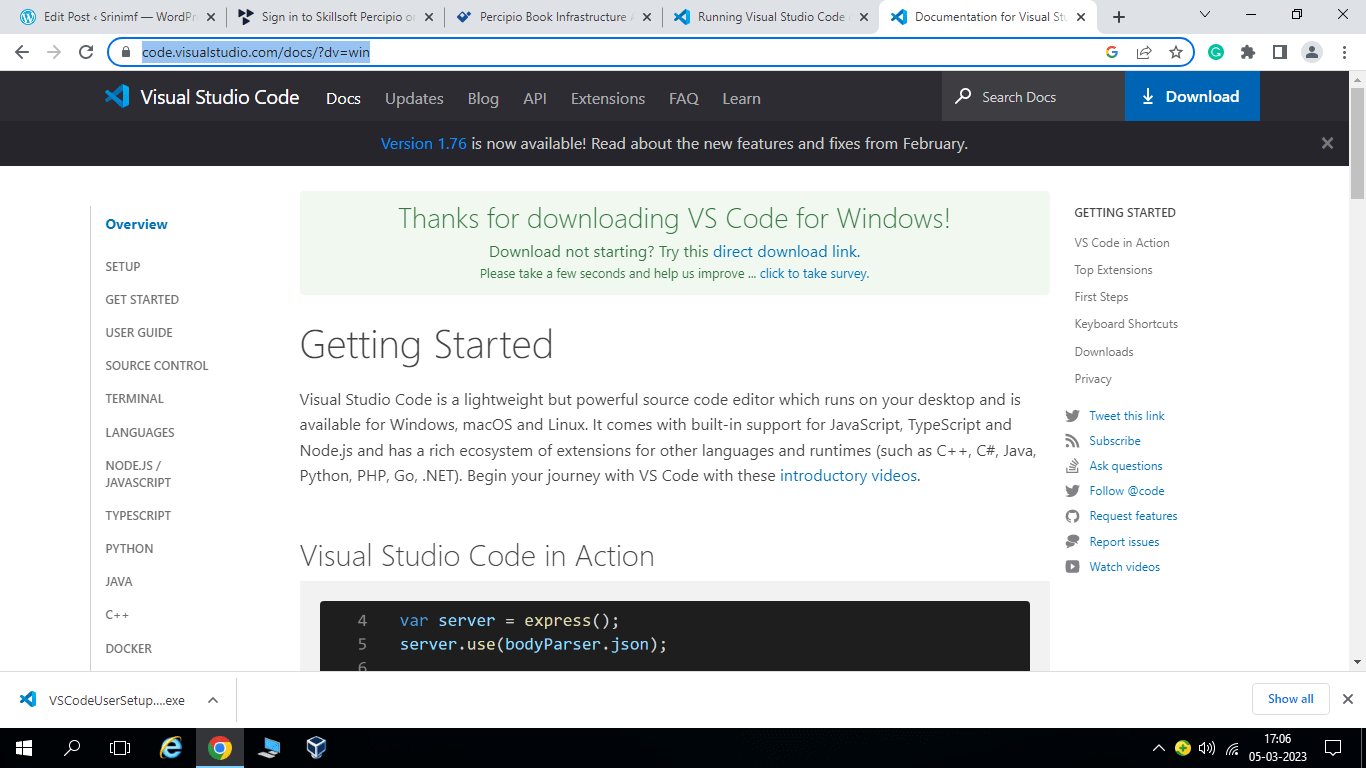The width and height of the screenshot is (1366, 768).
Task: Follow the direct download link
Action: (785, 252)
